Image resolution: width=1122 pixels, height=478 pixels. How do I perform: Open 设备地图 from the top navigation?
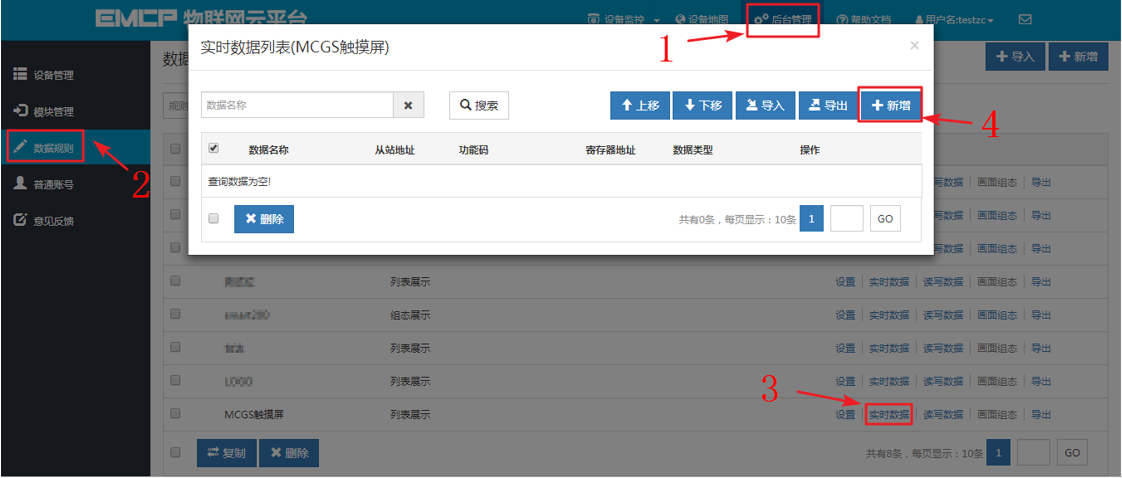coord(701,19)
